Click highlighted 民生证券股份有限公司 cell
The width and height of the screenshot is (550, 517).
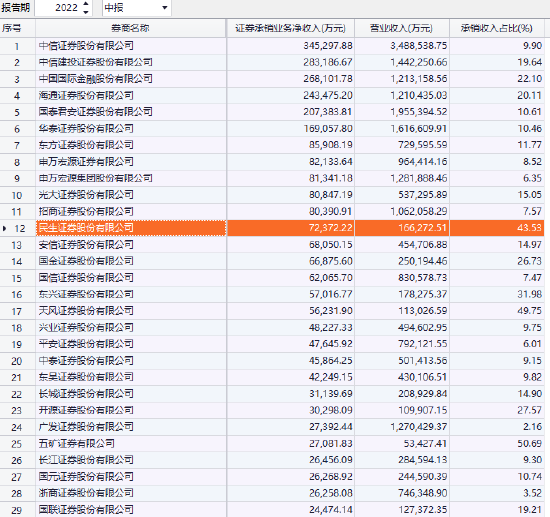coord(131,228)
